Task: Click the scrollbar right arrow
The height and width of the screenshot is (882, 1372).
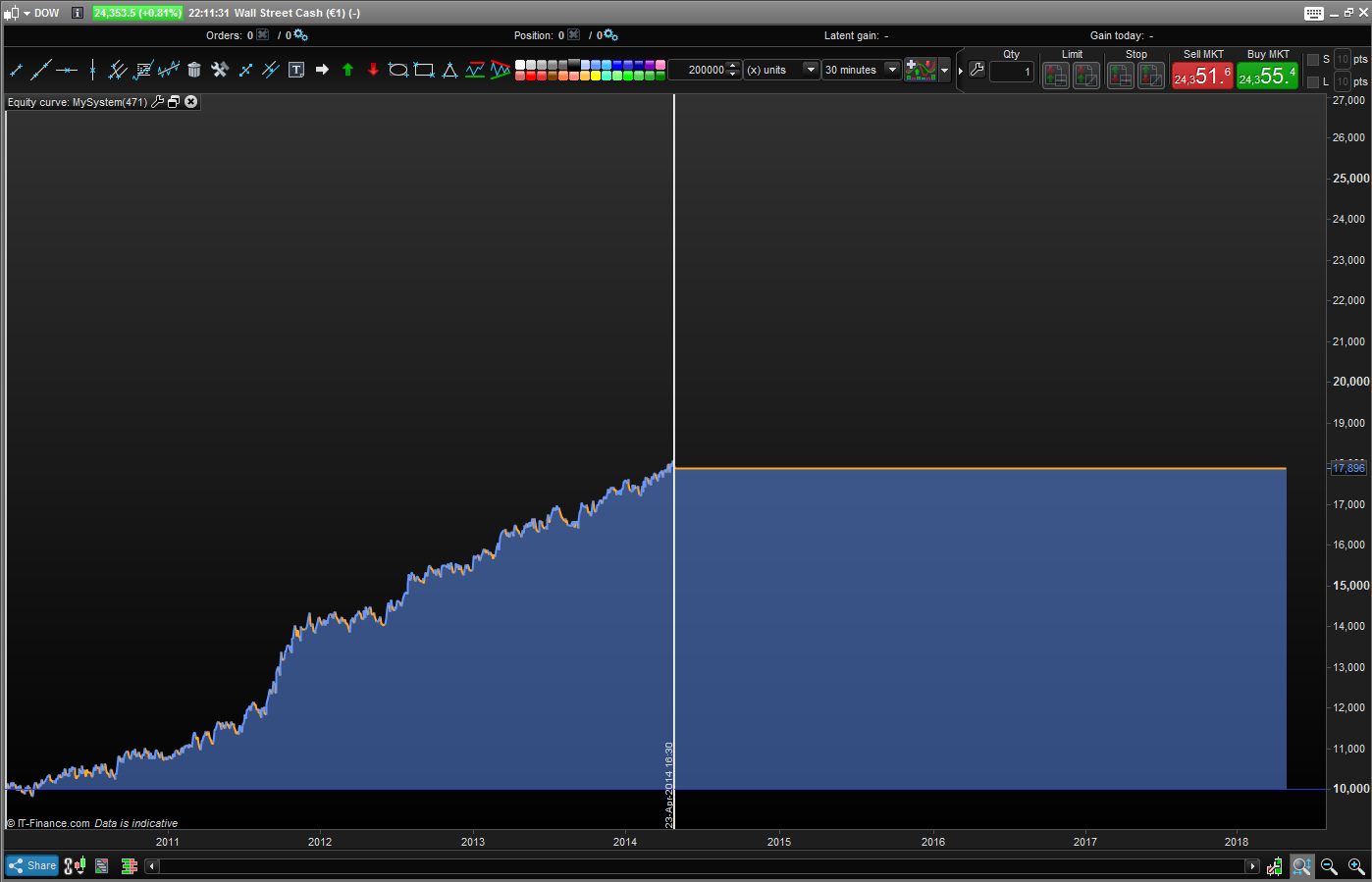Action: coord(1252,866)
